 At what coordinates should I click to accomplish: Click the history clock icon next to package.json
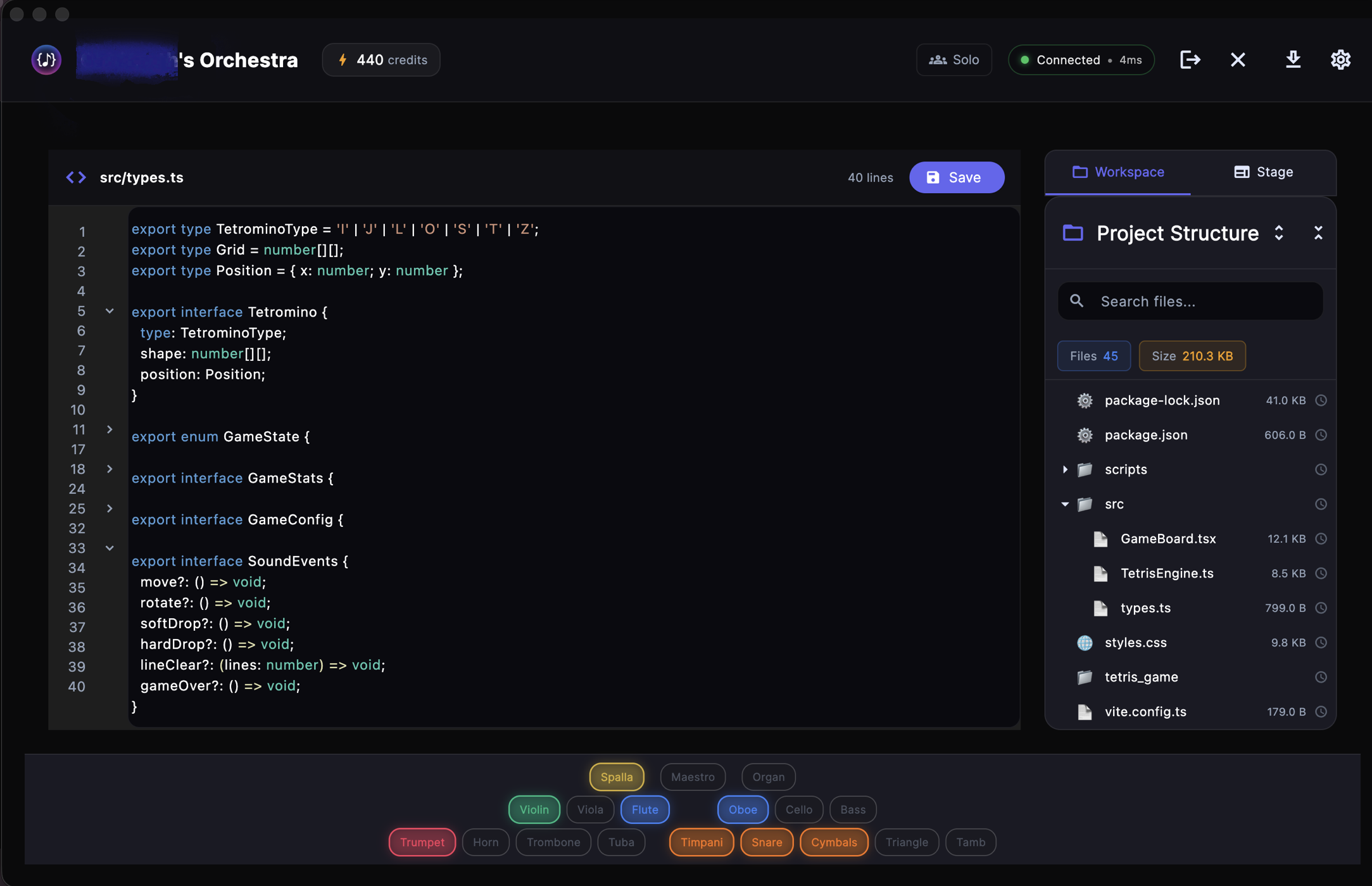[x=1321, y=435]
